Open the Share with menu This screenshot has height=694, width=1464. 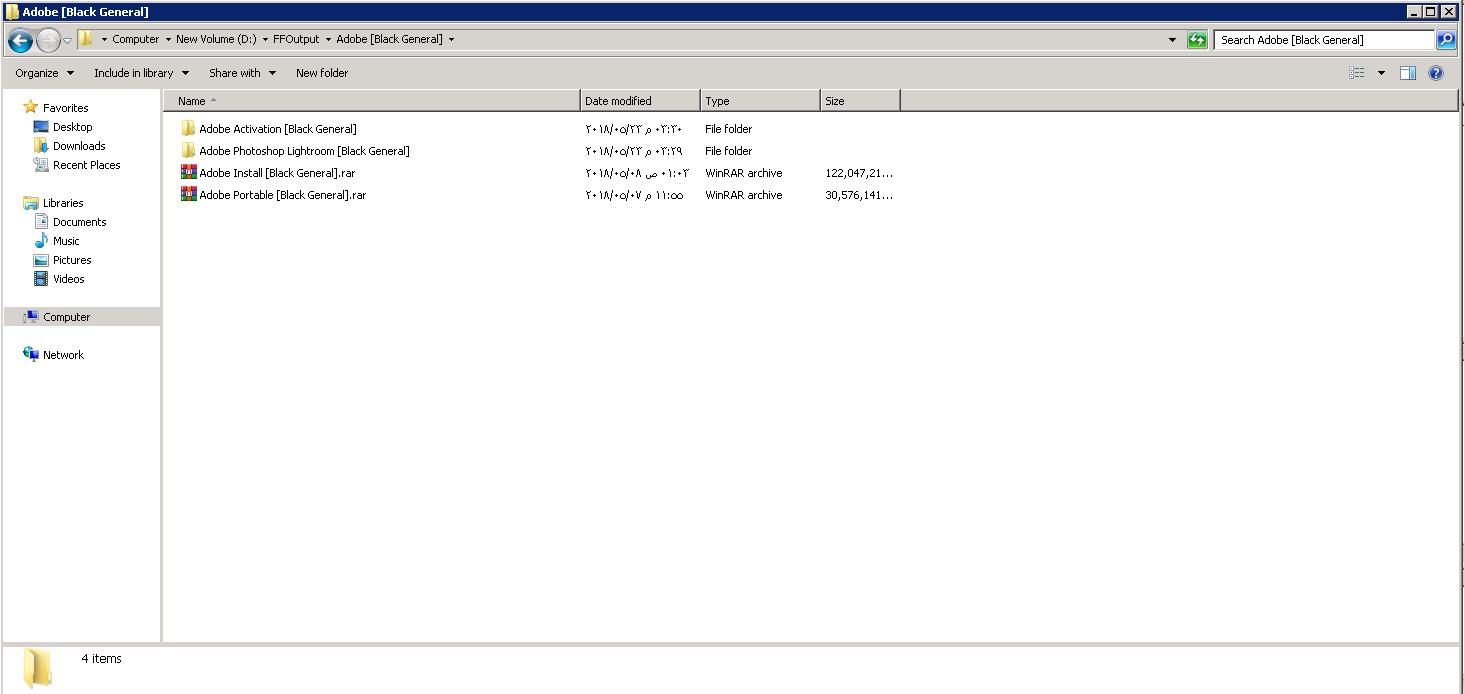tap(242, 73)
